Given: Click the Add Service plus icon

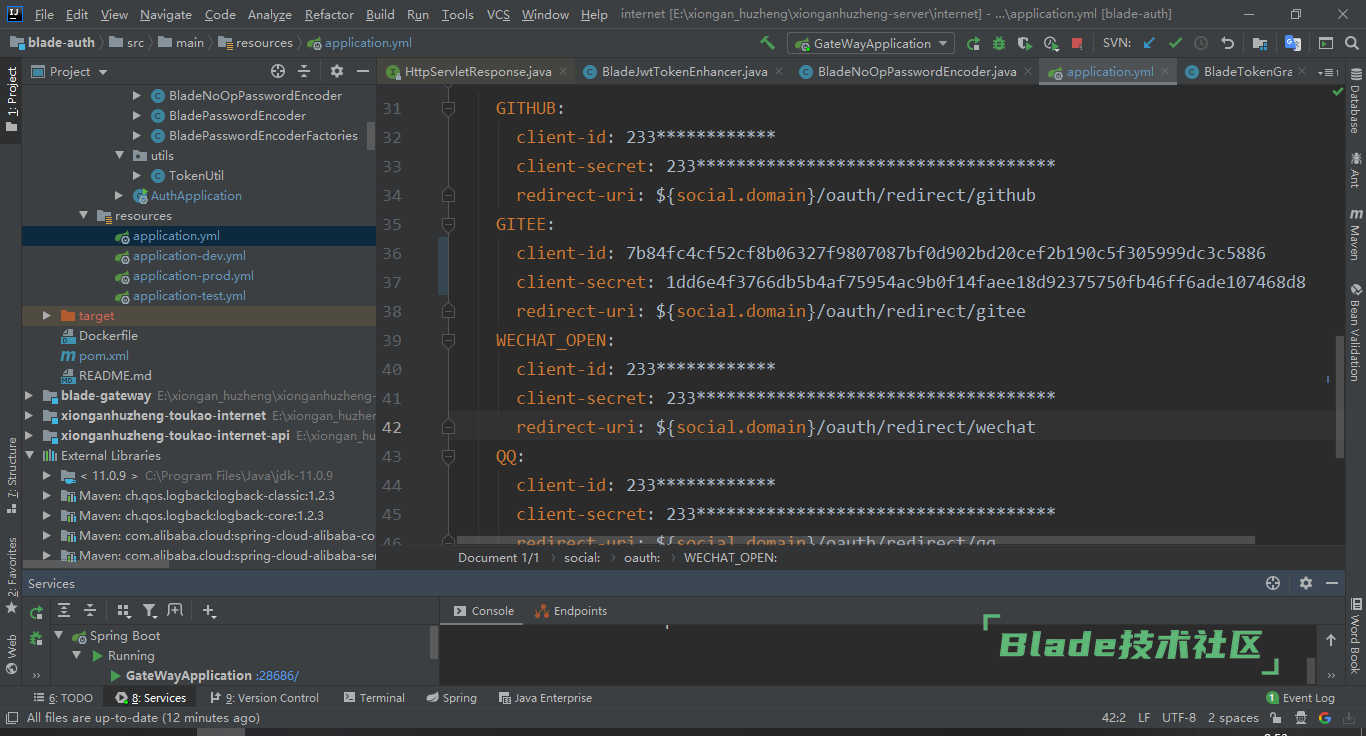Looking at the screenshot, I should [x=208, y=611].
